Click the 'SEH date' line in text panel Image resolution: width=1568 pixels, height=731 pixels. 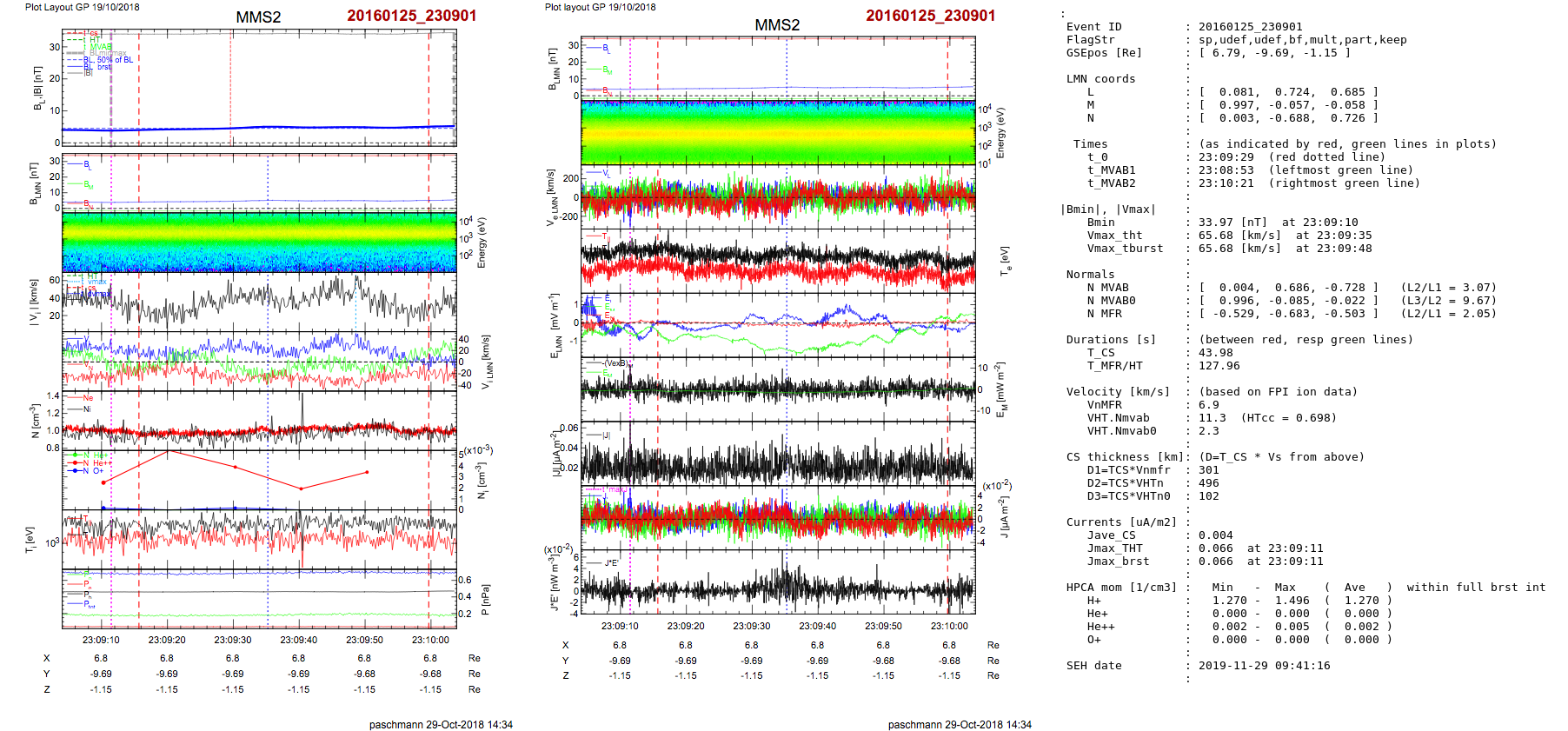(1093, 666)
